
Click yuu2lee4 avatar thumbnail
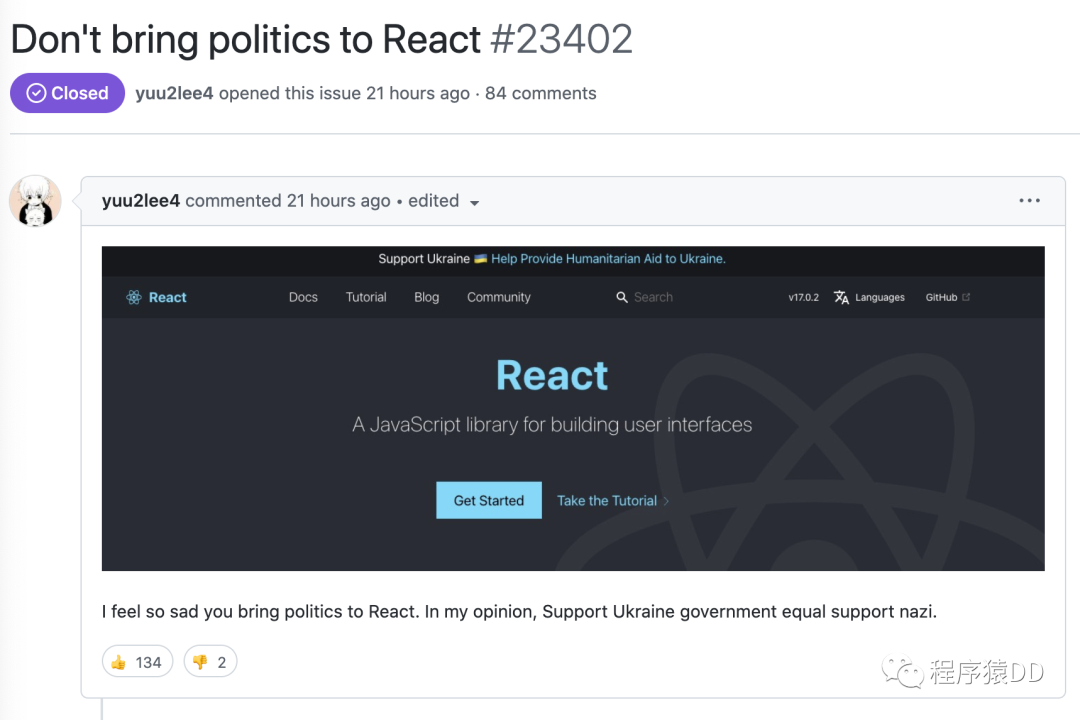35,200
